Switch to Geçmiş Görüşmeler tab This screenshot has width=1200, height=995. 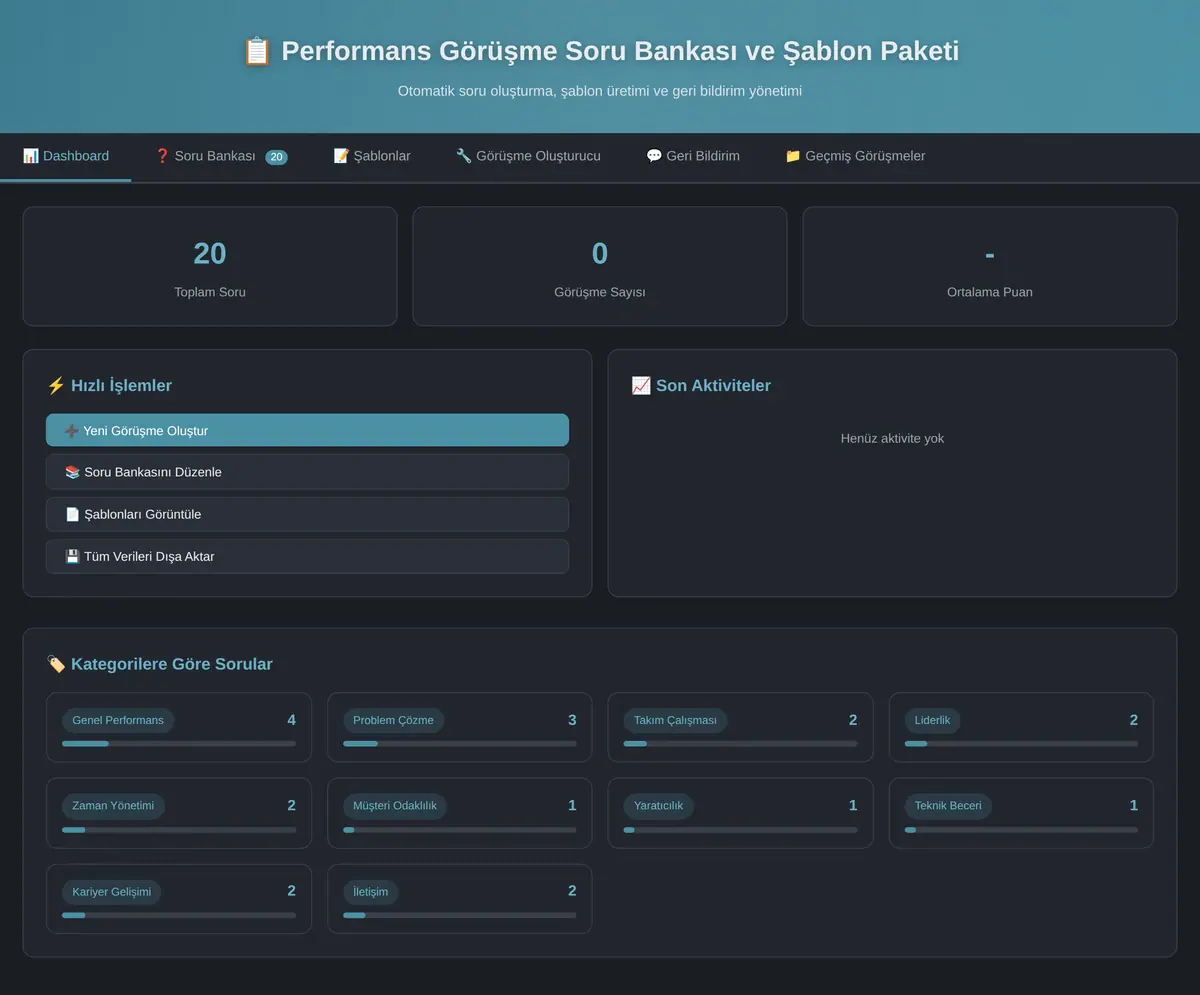(x=855, y=156)
